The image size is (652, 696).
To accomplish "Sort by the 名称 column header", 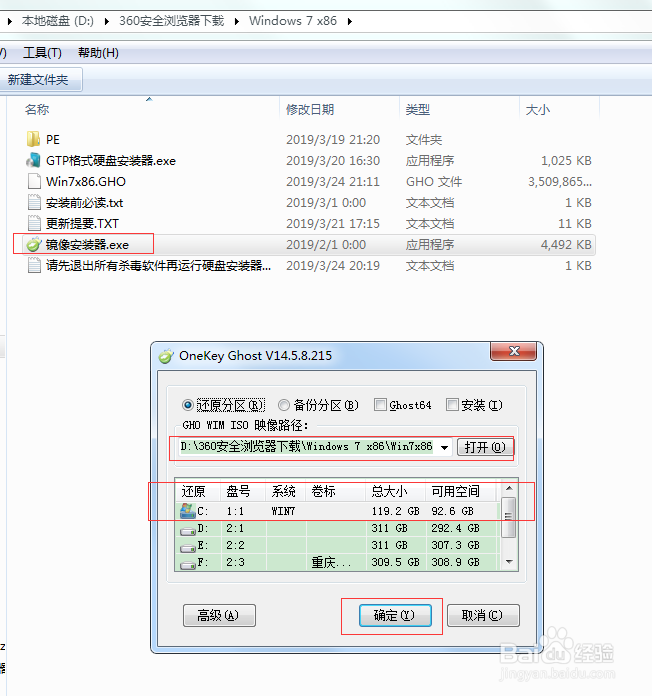I will (x=37, y=109).
